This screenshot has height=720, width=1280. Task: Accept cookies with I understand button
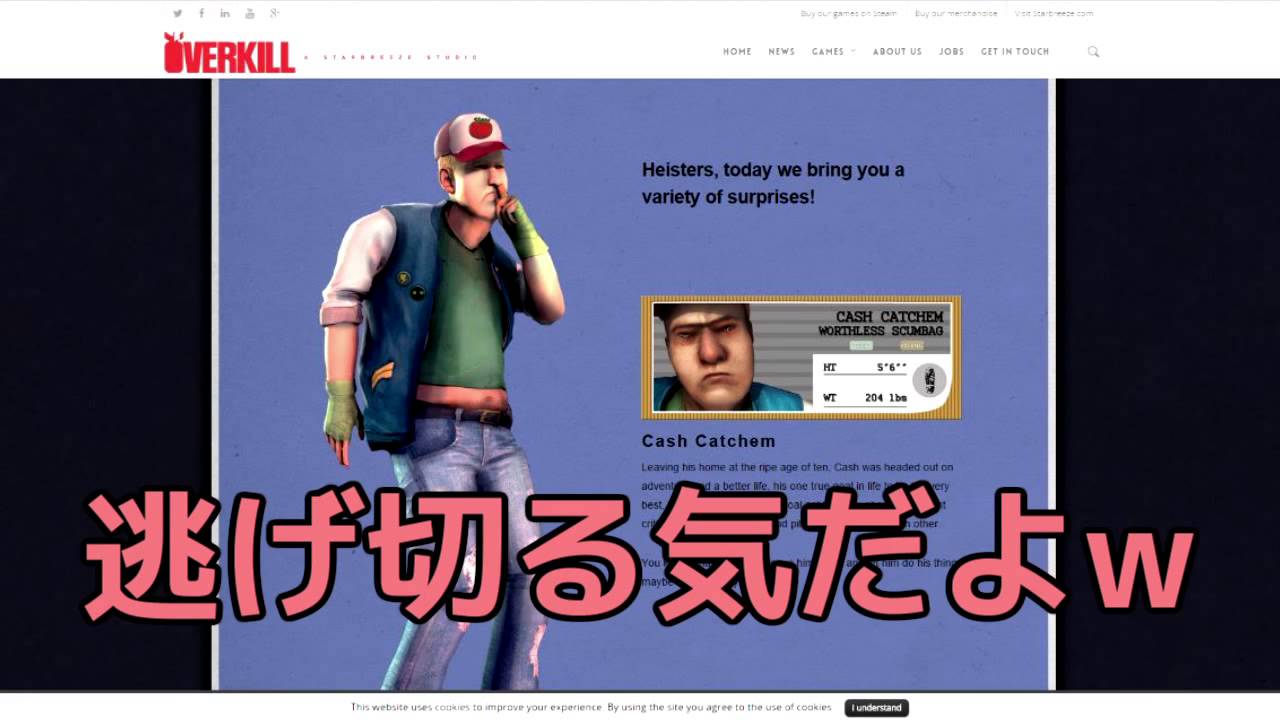coord(876,708)
